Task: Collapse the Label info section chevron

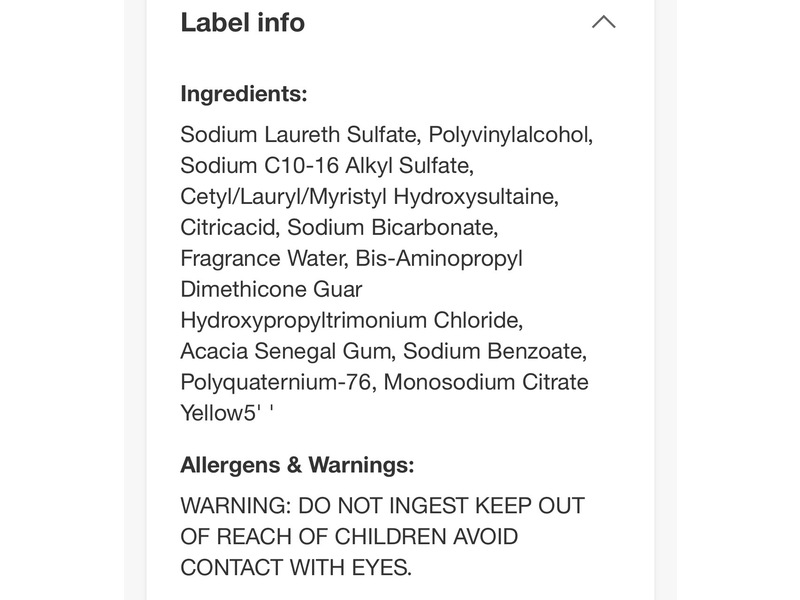Action: pos(603,22)
